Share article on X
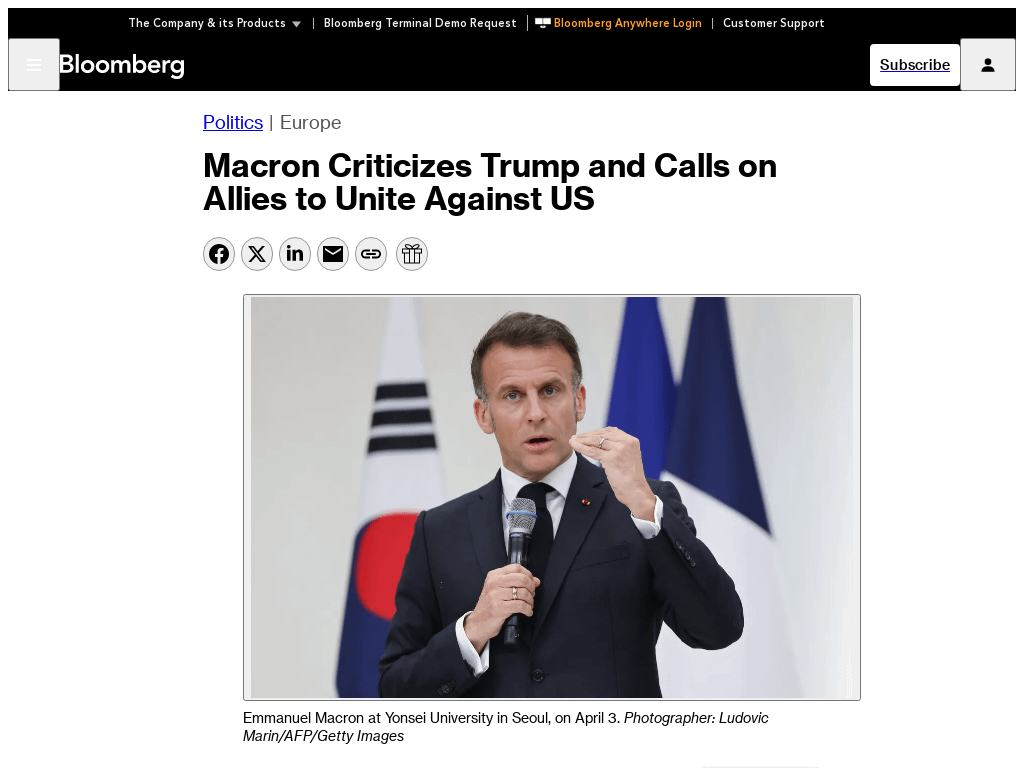 coord(257,254)
